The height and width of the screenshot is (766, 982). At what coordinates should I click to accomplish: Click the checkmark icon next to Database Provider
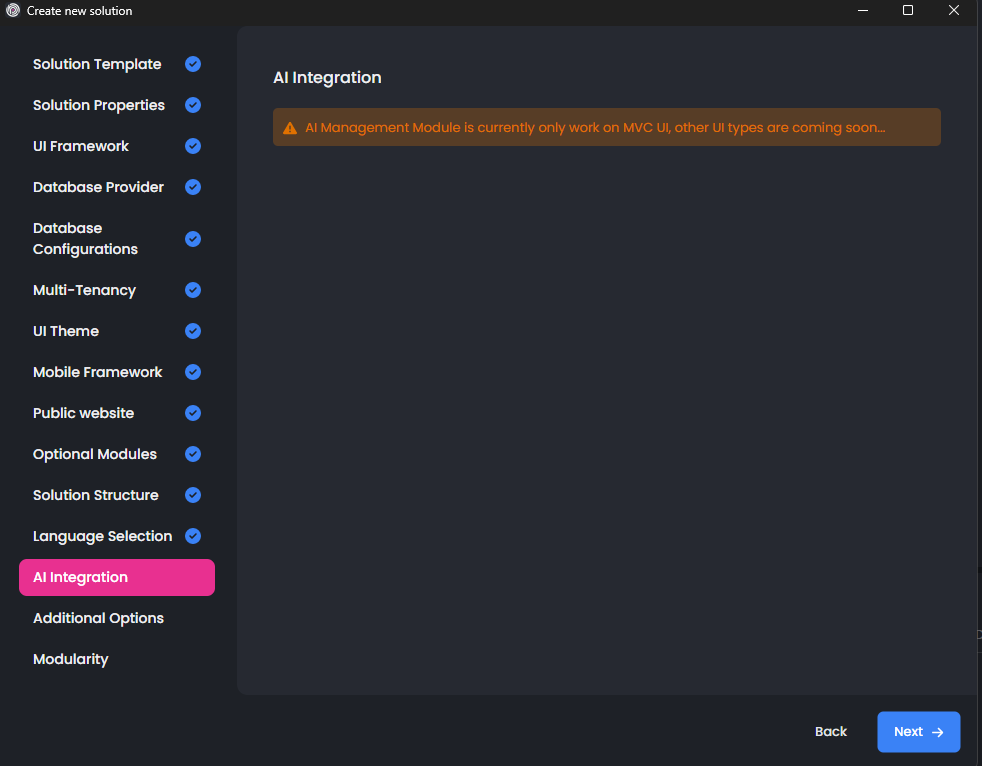[193, 187]
